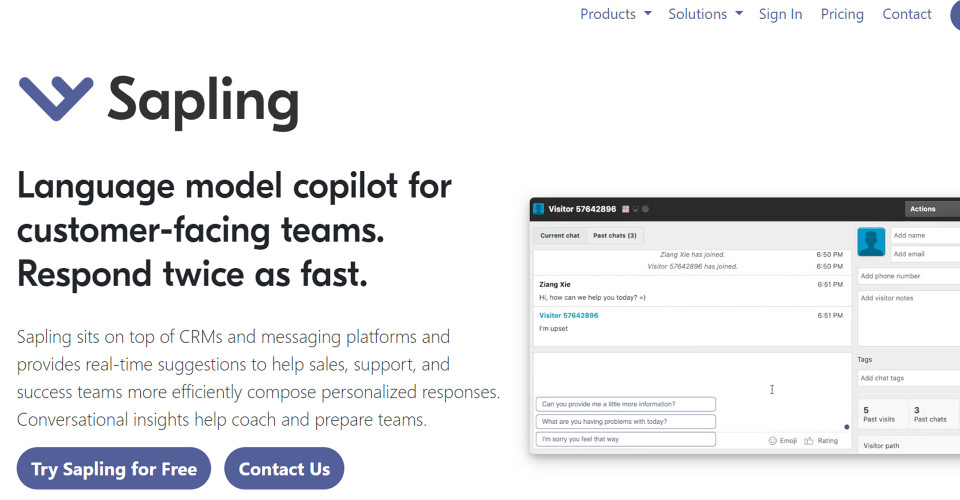The image size is (960, 500).
Task: Click the Add chat tags field
Action: pos(908,378)
